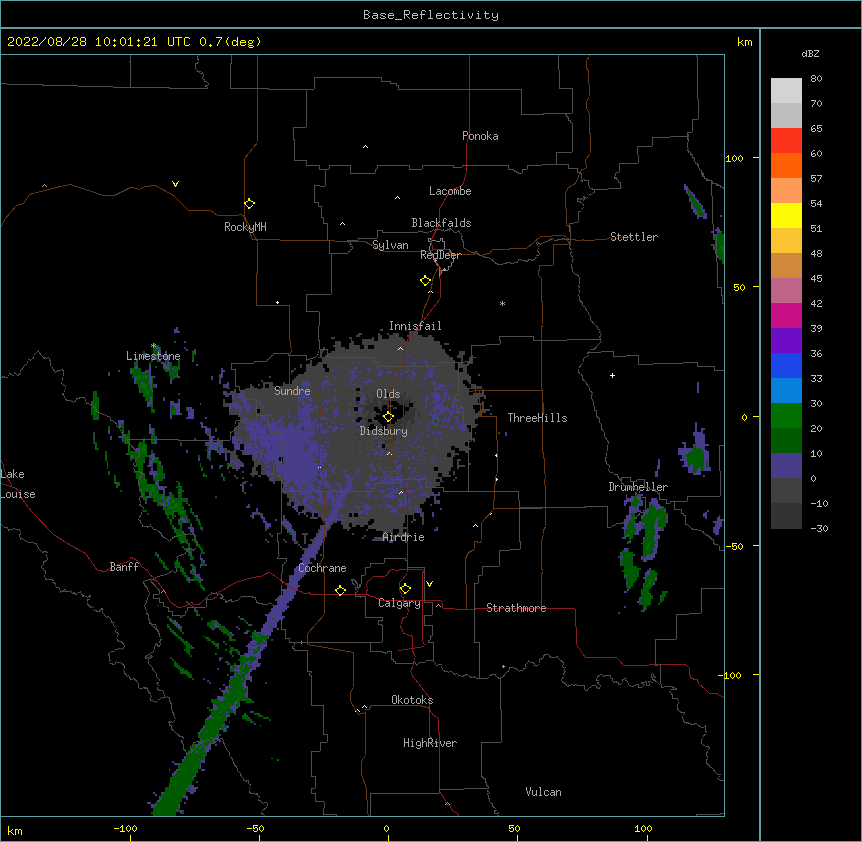Pick the violet purple swatch near 39 dBZ

pyautogui.click(x=786, y=340)
